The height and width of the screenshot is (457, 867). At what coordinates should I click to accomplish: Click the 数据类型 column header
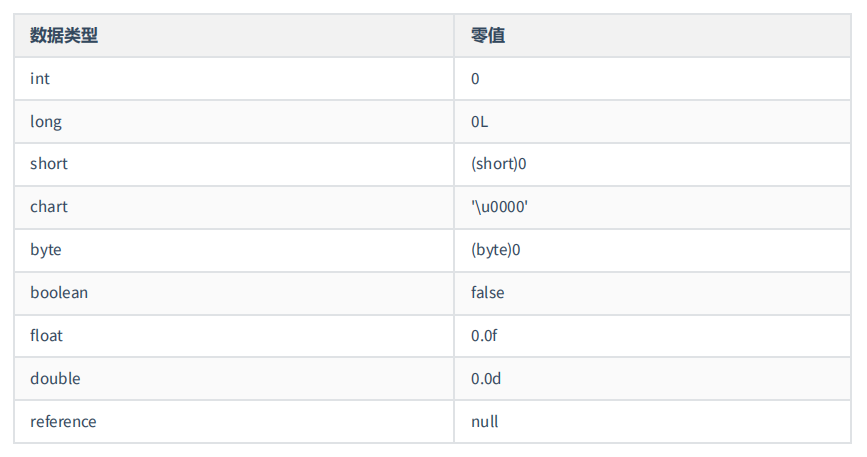[234, 35]
